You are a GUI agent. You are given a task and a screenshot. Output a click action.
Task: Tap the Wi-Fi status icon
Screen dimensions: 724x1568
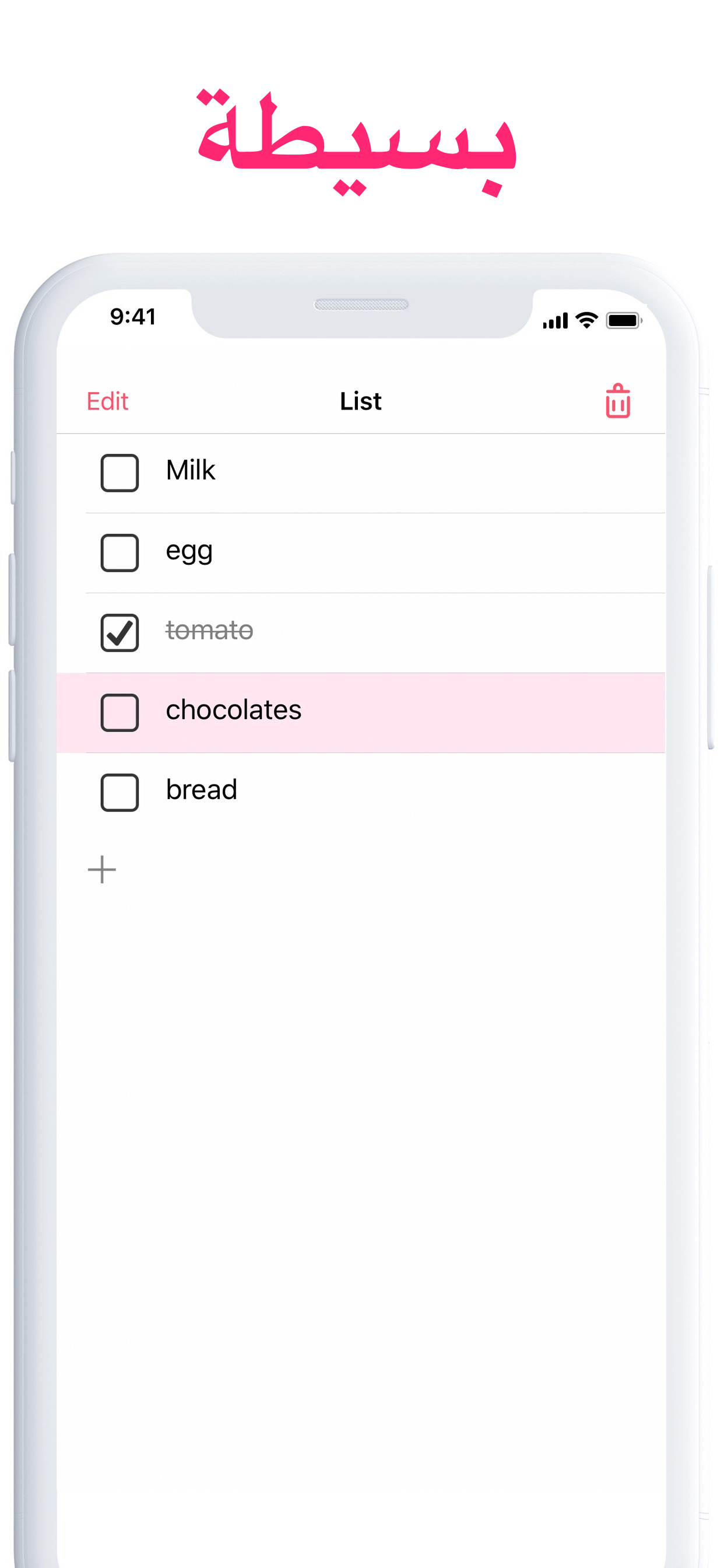pyautogui.click(x=586, y=320)
